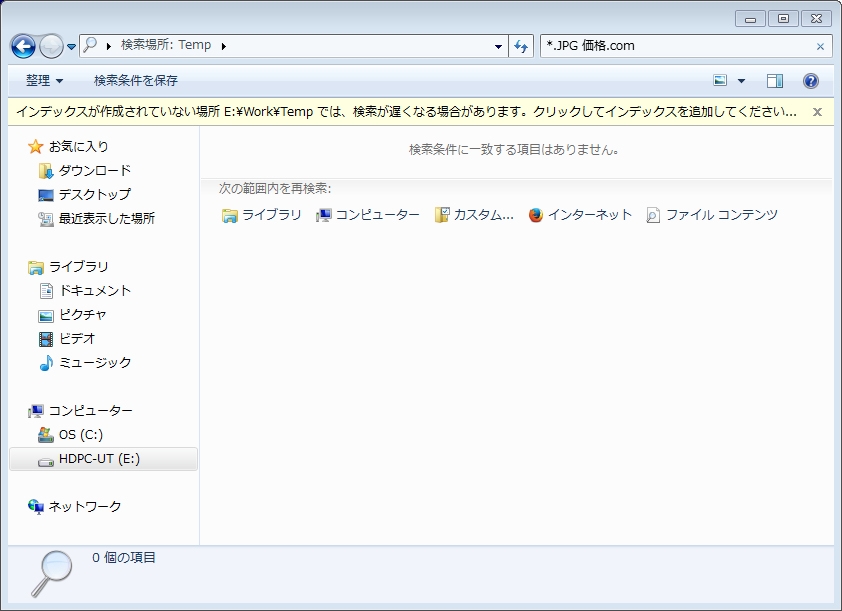842x611 pixels.
Task: Click the network globe icon
Action: coord(36,507)
